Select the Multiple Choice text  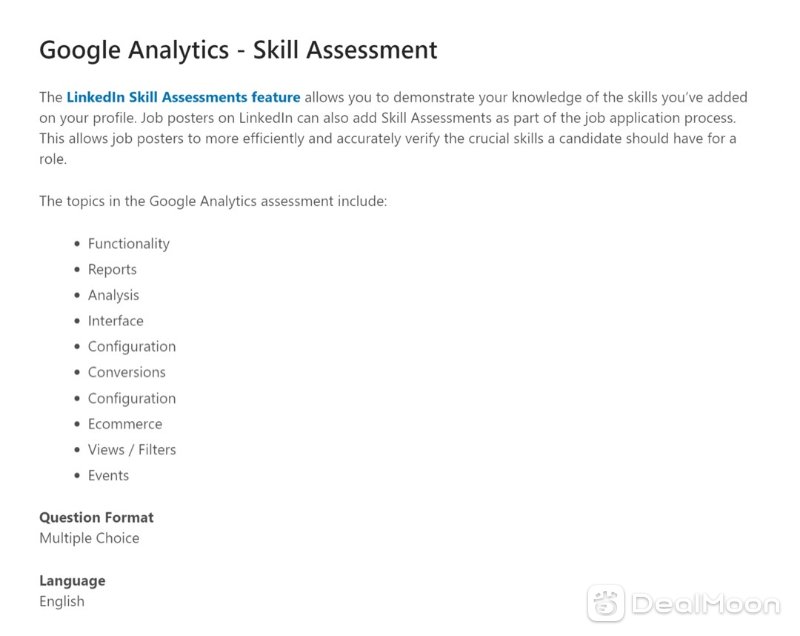[x=89, y=538]
